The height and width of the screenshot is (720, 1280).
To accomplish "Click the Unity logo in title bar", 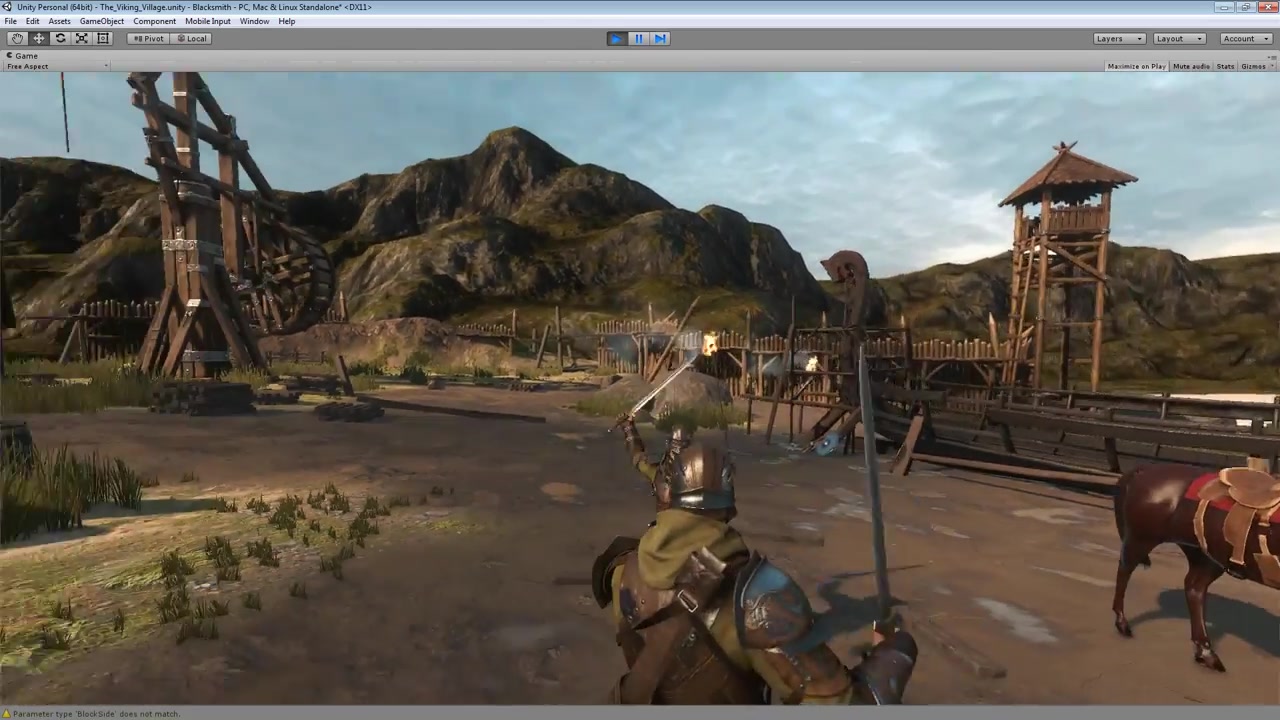I will click(7, 7).
